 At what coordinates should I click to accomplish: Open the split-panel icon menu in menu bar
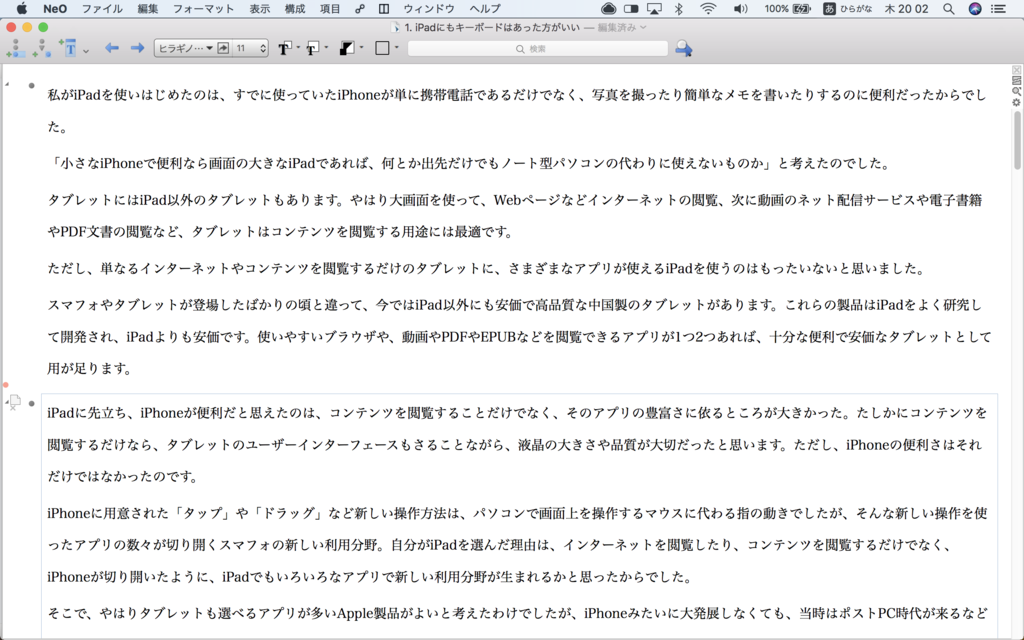click(384, 8)
